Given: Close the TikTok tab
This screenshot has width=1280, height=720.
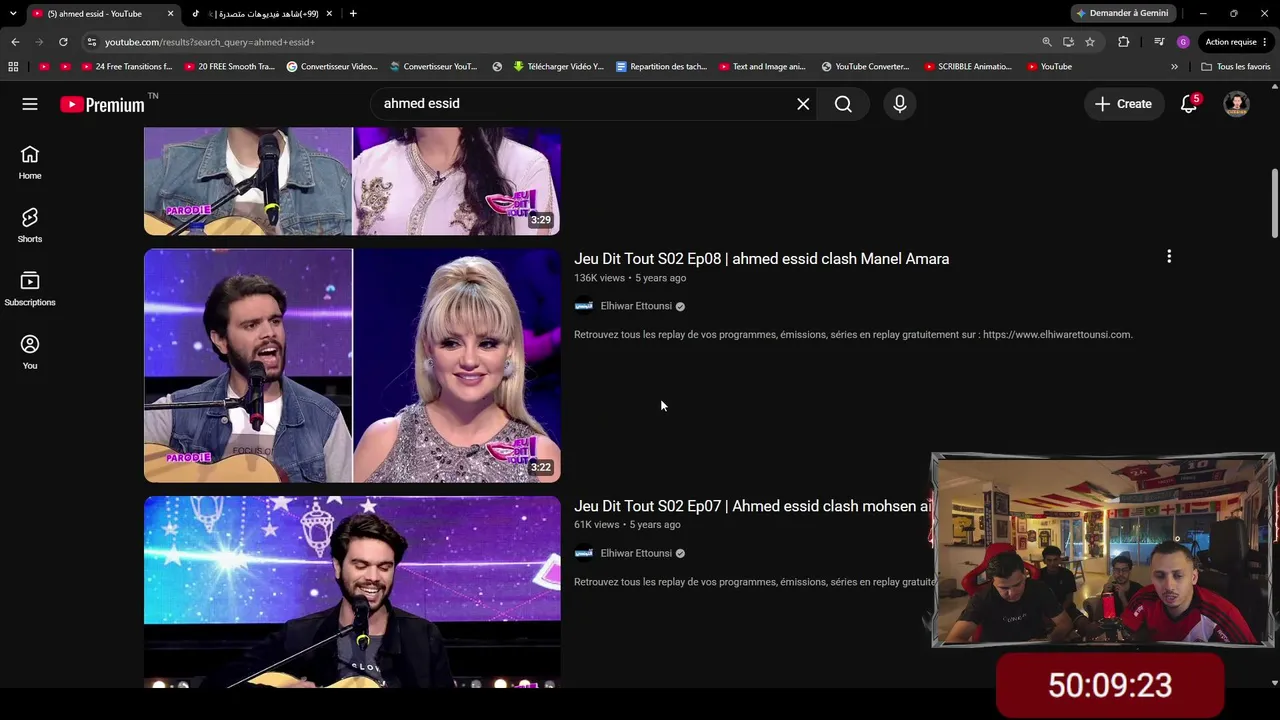Looking at the screenshot, I should click(329, 14).
